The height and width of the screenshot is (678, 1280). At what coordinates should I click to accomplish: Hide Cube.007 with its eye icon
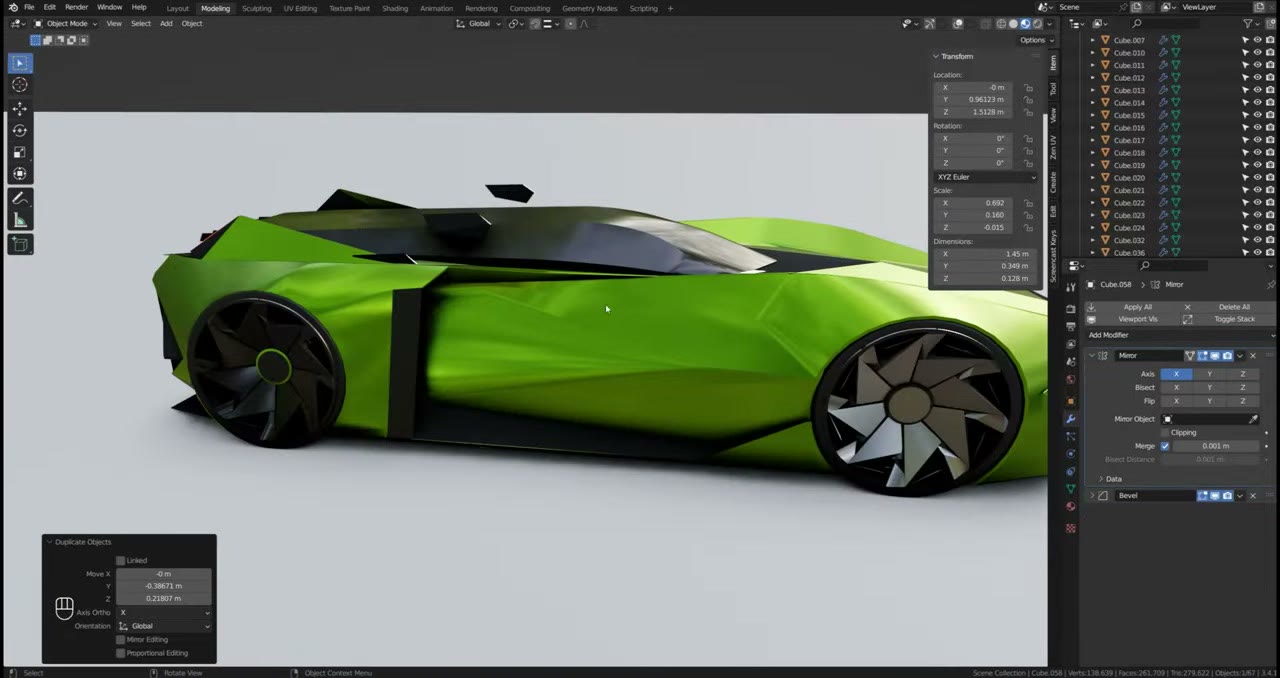click(x=1257, y=40)
